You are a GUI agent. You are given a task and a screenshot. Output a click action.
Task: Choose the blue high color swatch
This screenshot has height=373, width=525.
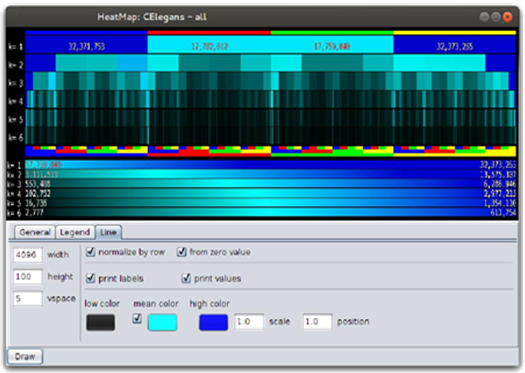214,322
